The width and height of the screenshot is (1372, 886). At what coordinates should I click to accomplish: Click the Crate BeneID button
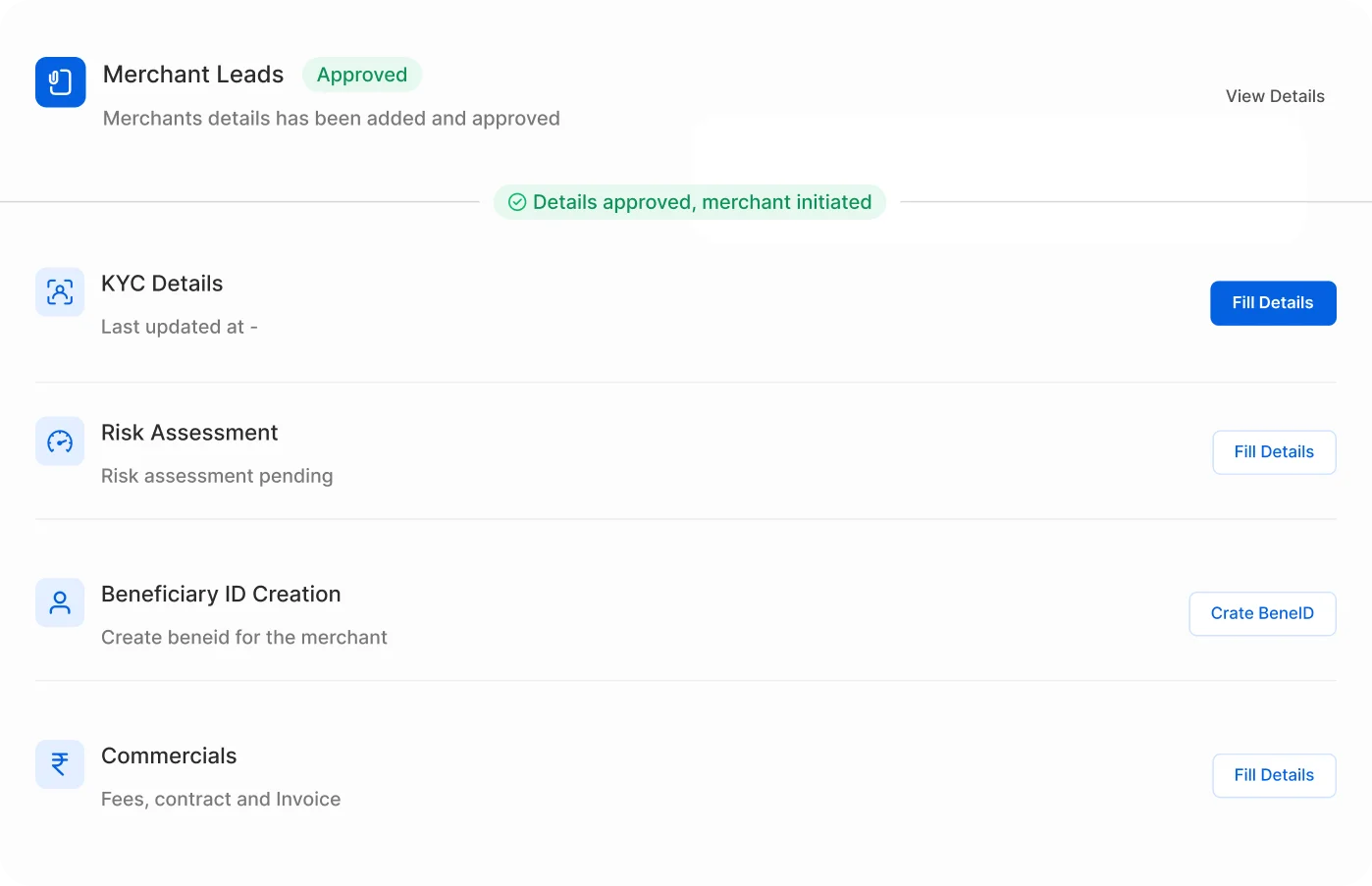(1262, 614)
